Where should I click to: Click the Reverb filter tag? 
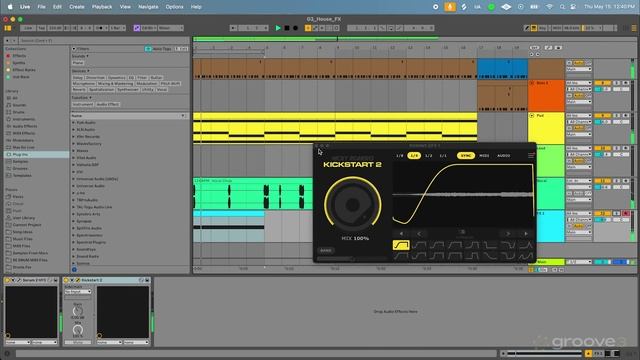click(x=79, y=89)
